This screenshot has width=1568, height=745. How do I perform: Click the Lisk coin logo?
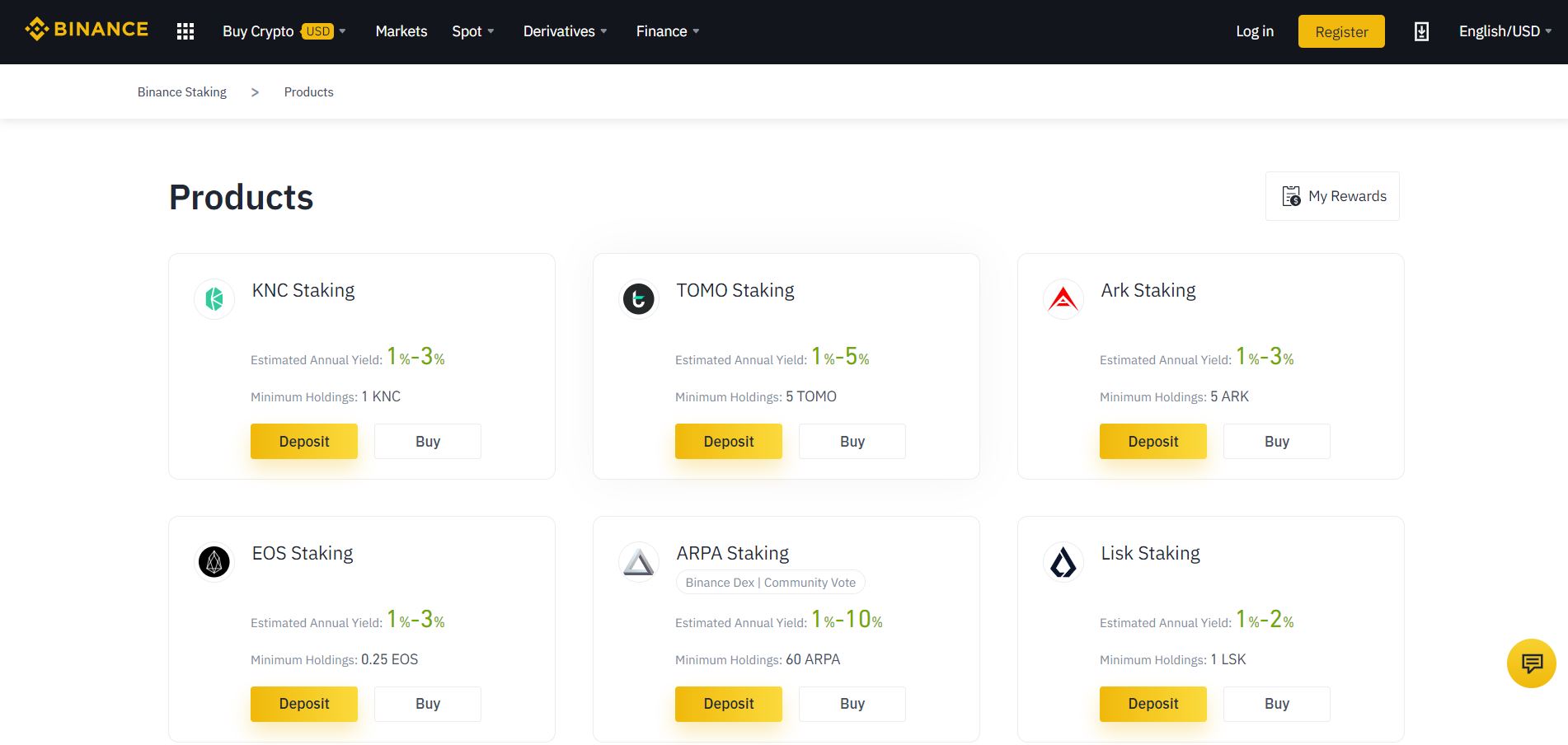(x=1063, y=562)
